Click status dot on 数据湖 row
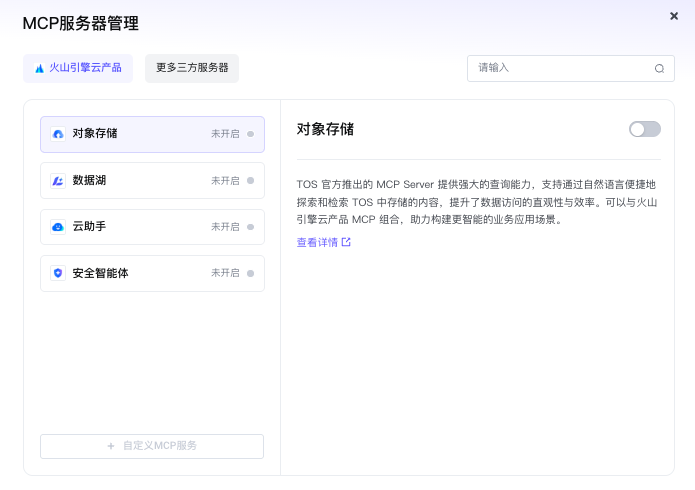 [x=250, y=180]
